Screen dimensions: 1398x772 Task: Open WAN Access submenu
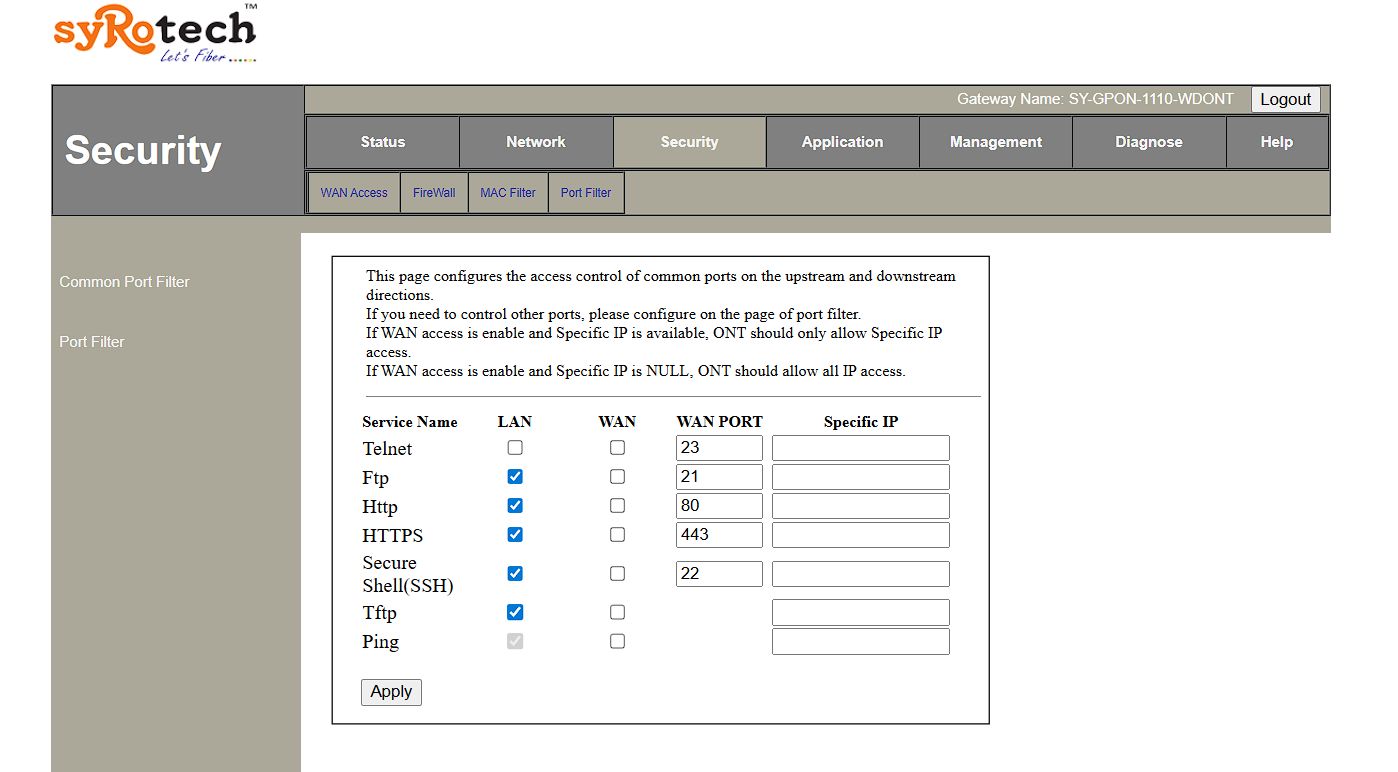(x=354, y=193)
